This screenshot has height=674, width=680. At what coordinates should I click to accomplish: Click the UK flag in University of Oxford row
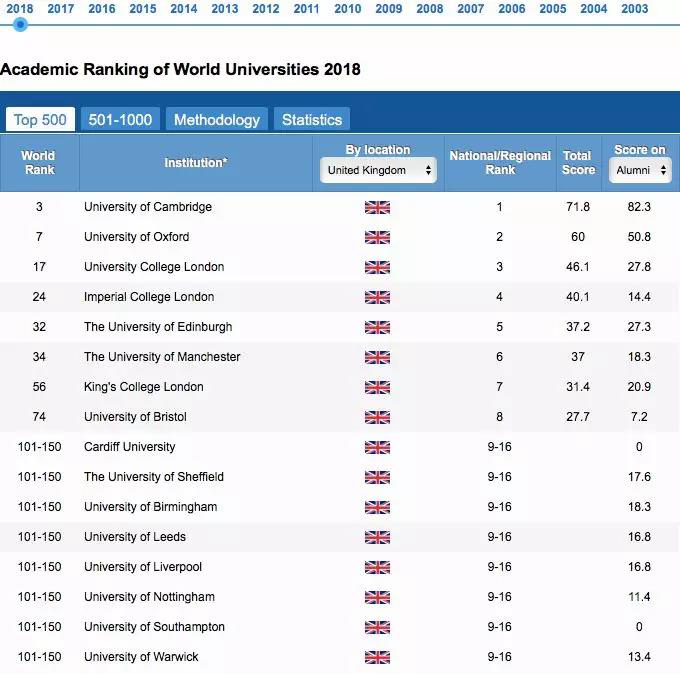click(377, 237)
